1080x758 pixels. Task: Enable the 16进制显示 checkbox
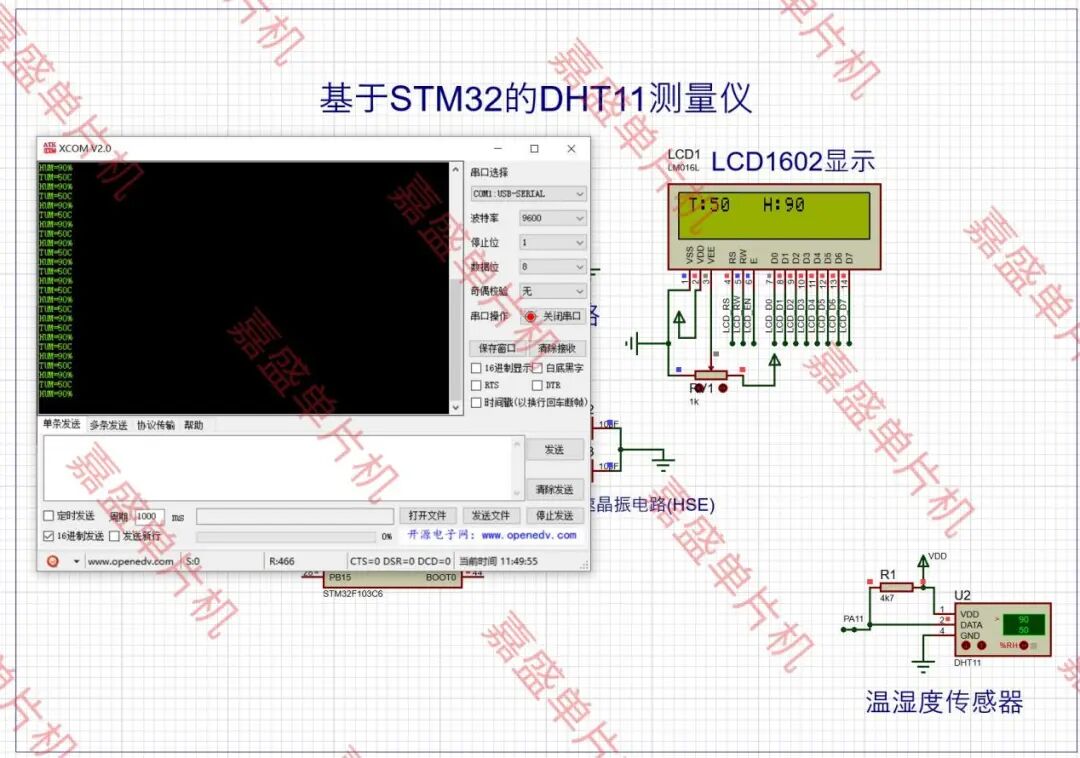click(x=476, y=368)
